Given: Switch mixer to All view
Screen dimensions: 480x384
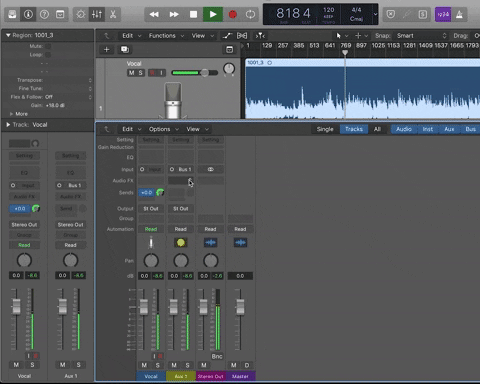Looking at the screenshot, I should 377,129.
